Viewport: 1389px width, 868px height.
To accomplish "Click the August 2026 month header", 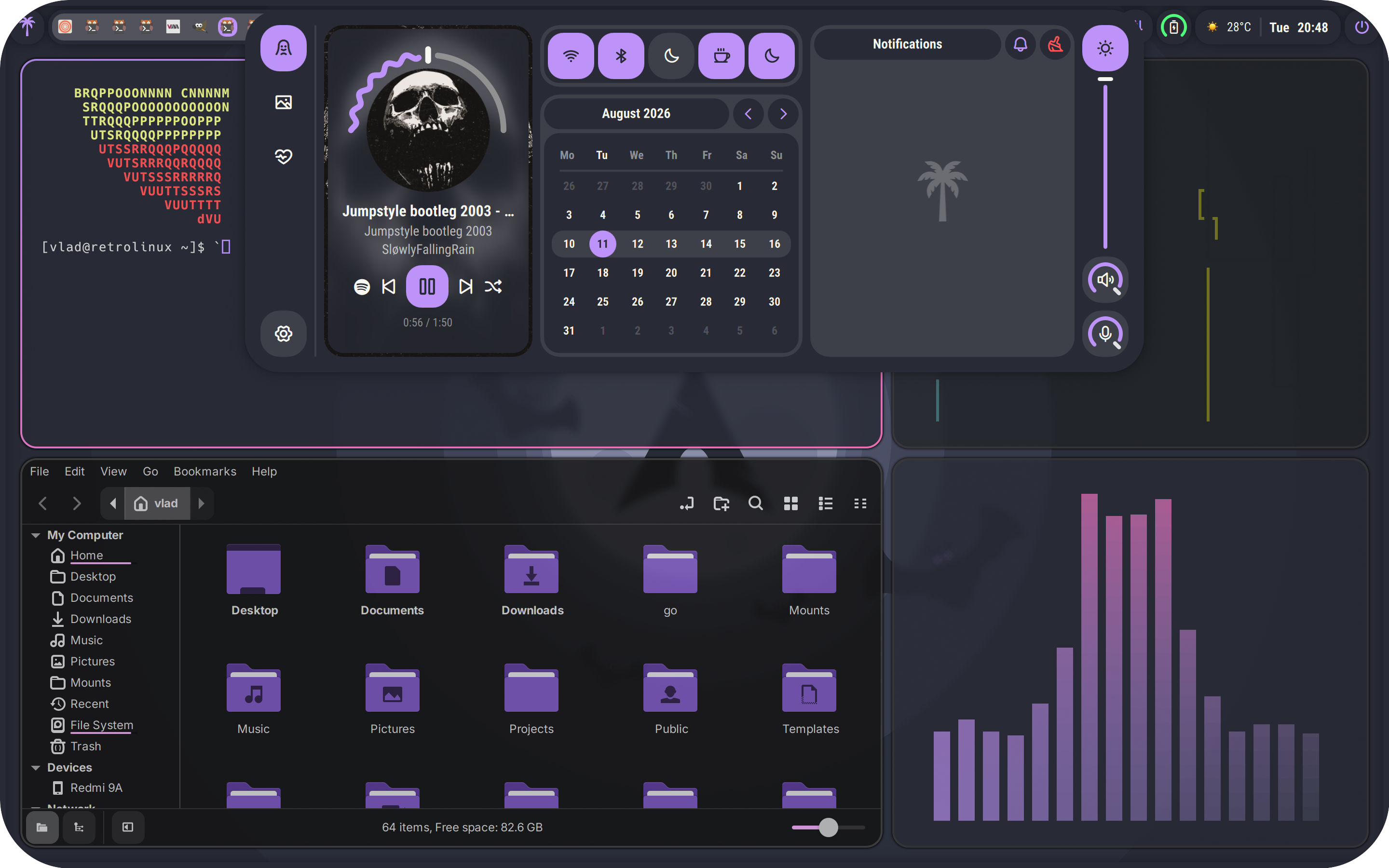I will pos(636,114).
